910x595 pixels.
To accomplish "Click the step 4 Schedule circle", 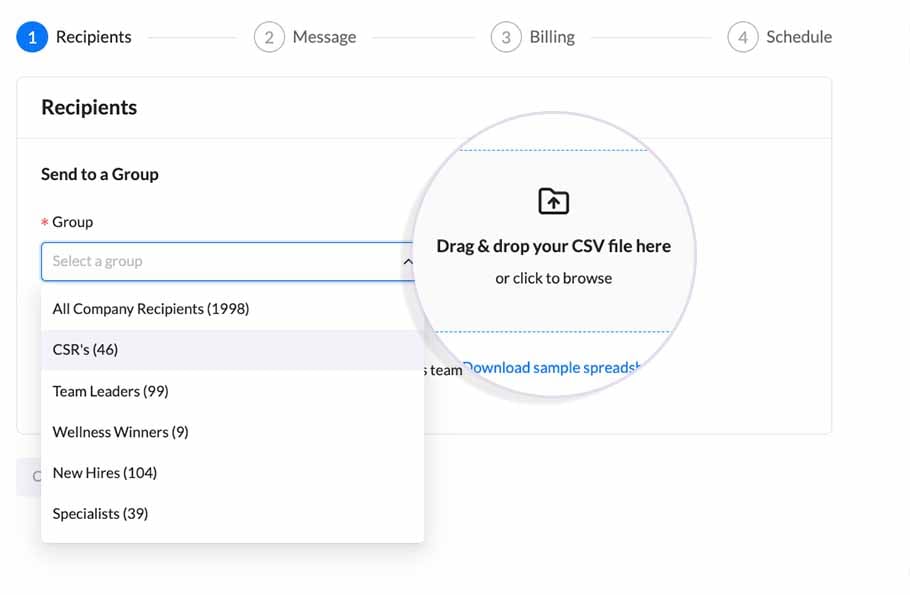I will [742, 36].
